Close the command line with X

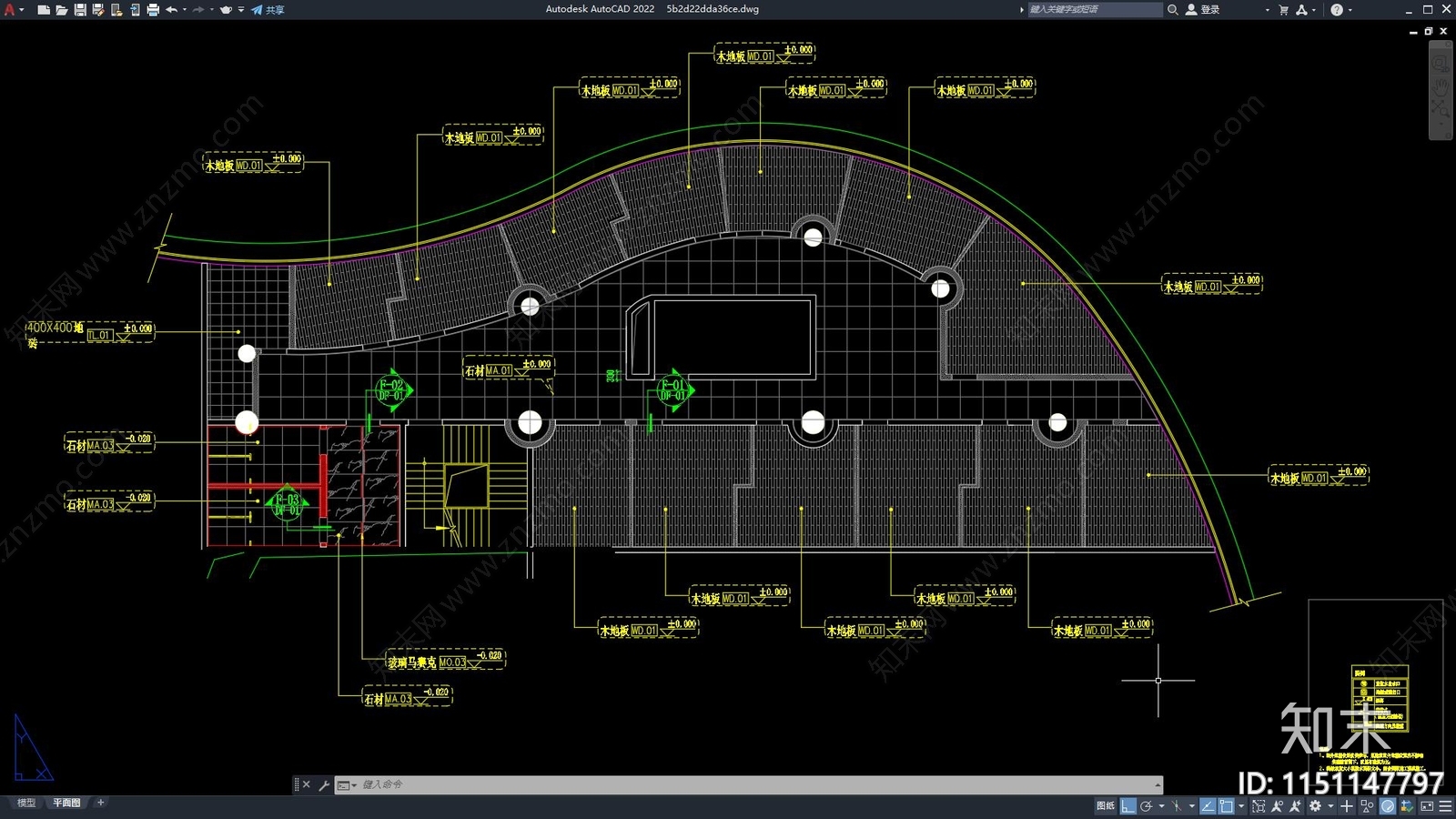pos(306,784)
